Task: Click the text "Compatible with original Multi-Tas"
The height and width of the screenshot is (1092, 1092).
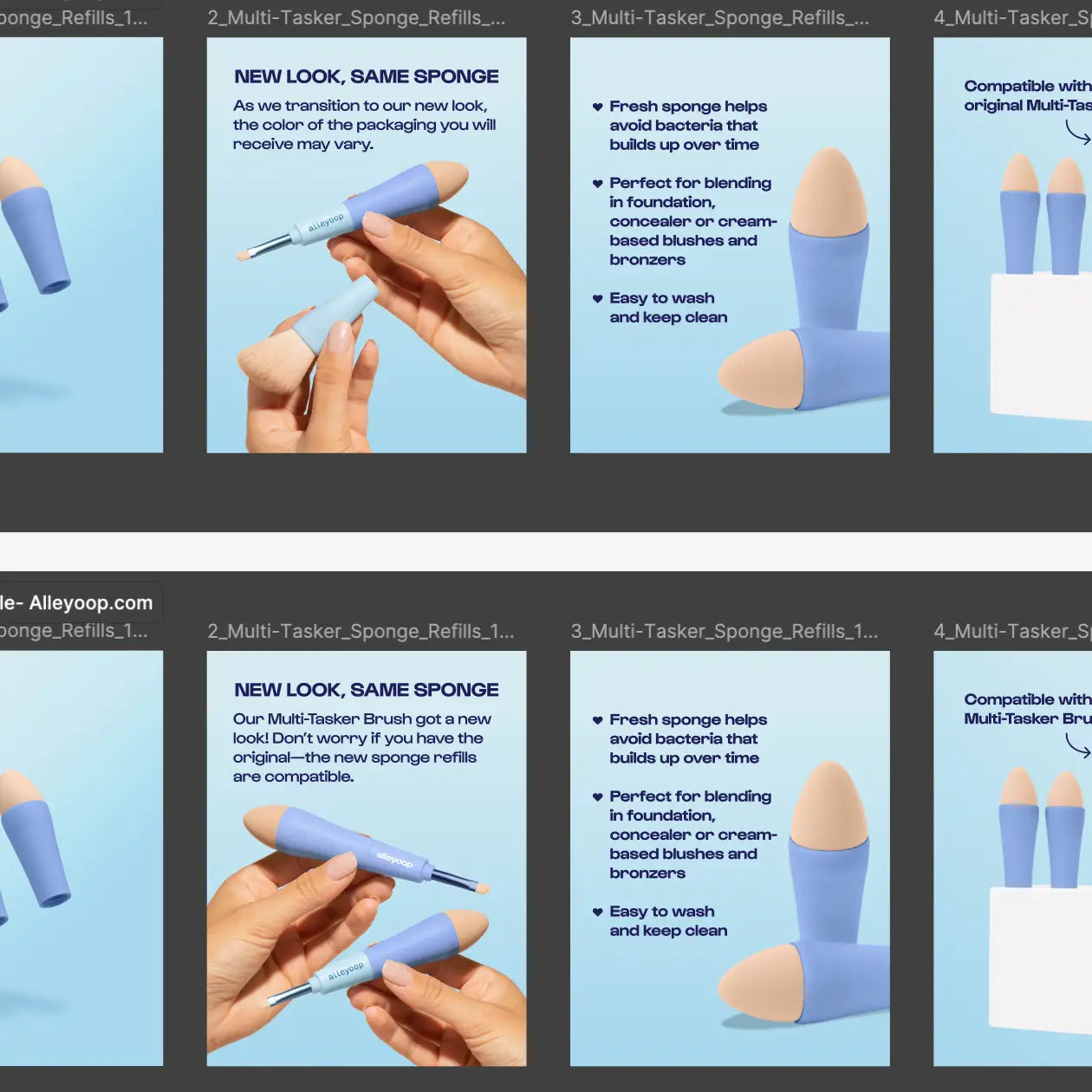Action: point(1027,96)
